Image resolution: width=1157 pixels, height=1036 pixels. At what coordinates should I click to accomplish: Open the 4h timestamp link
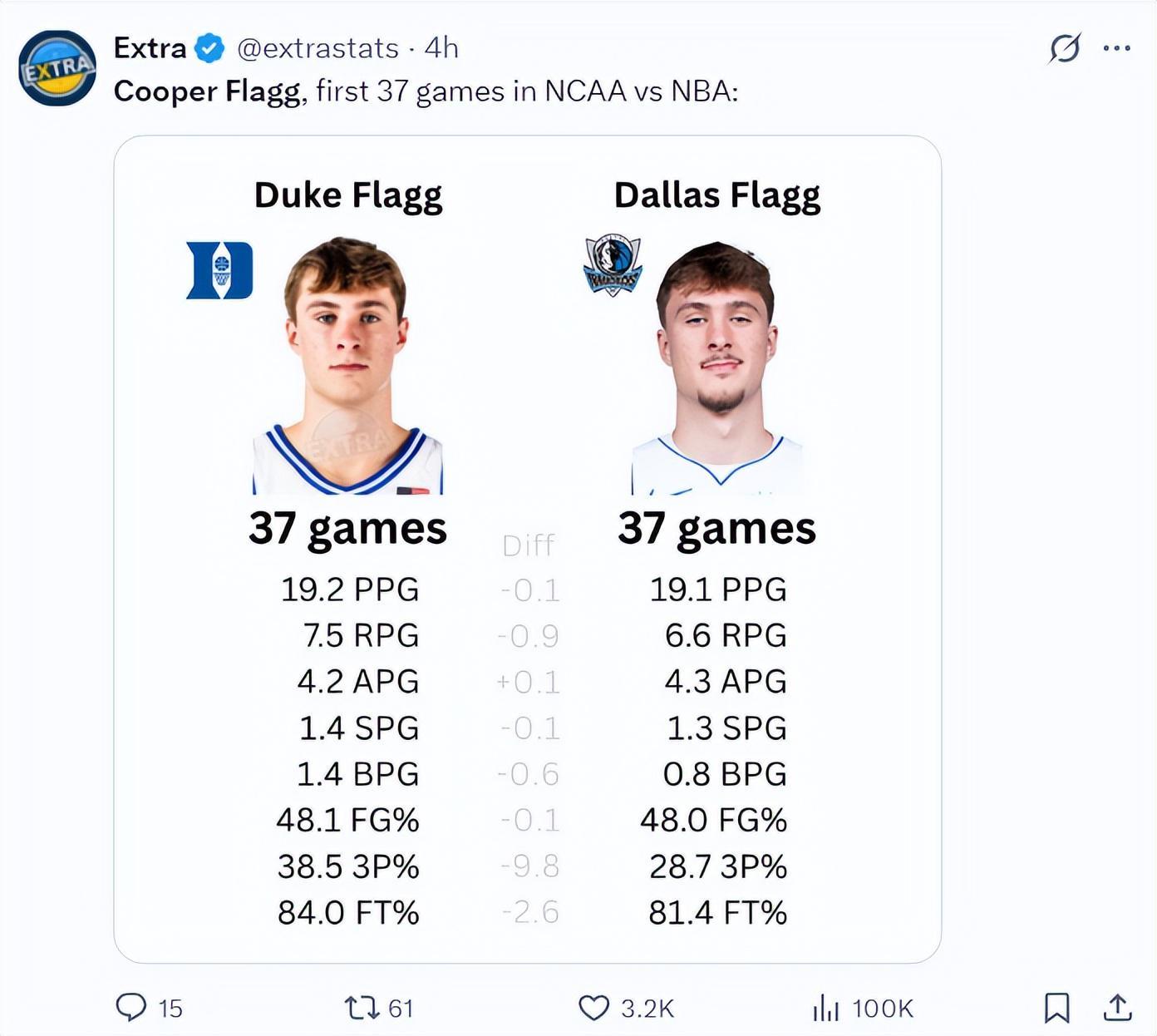pyautogui.click(x=441, y=48)
